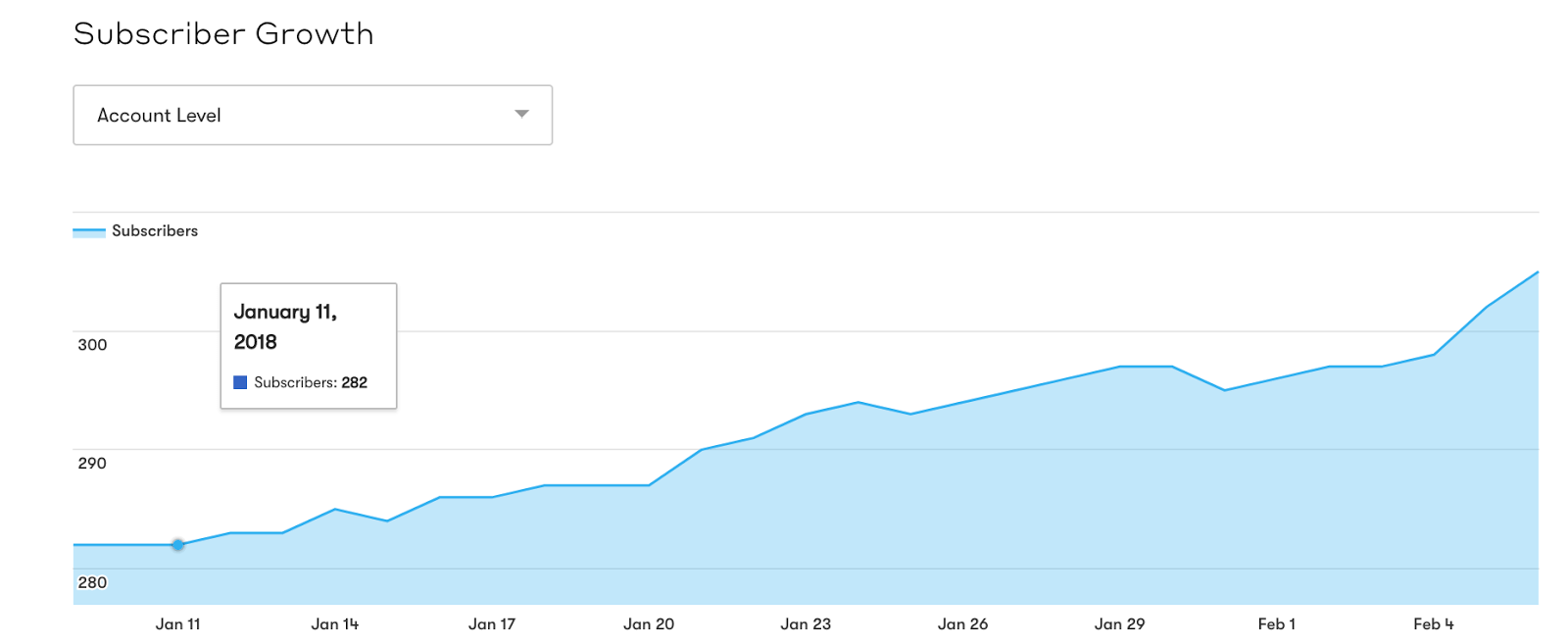The image size is (1568, 643).
Task: Click the Jan 17 axis label
Action: (x=492, y=624)
